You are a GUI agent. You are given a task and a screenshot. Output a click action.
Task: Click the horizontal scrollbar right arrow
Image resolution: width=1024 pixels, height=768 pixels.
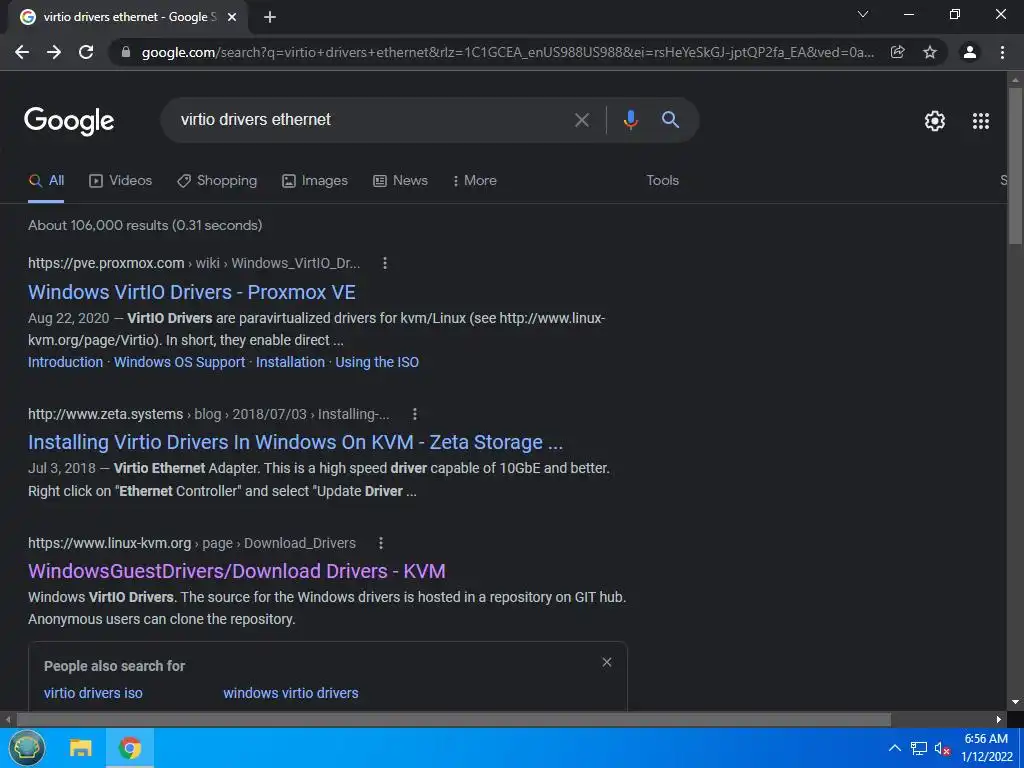point(999,720)
